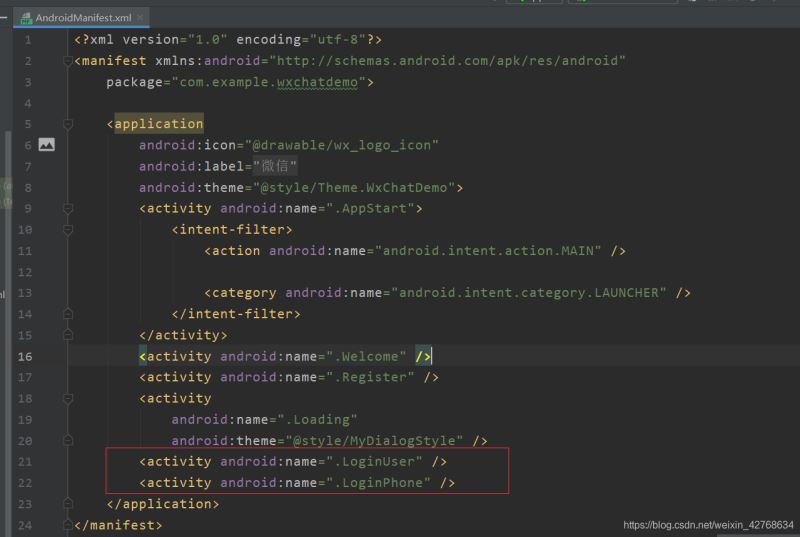Viewport: 800px width, 537px height.
Task: Fold the intent-filter block on line 10
Action: coord(67,229)
